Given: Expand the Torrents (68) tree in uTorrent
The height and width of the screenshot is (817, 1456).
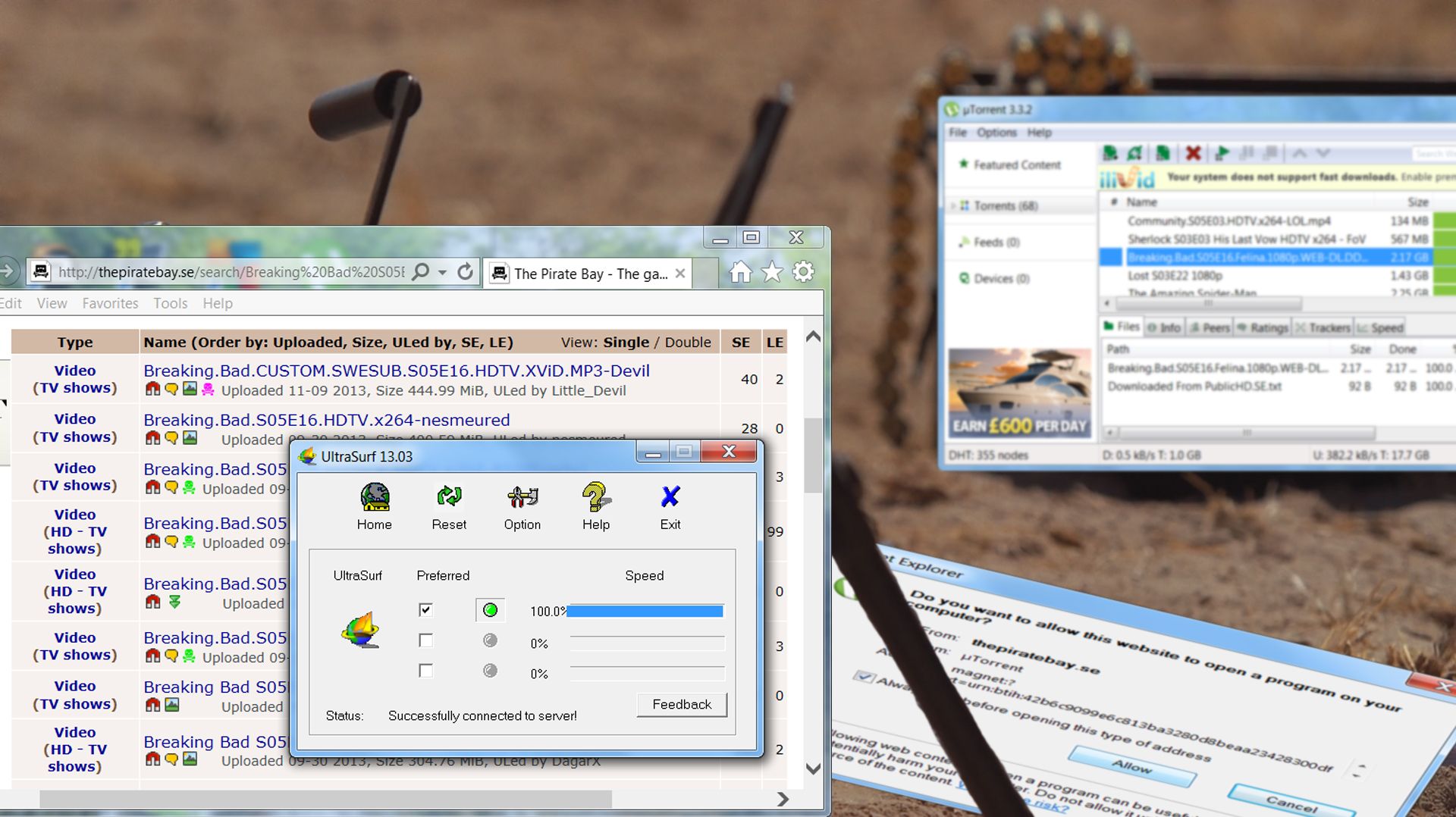Looking at the screenshot, I should pos(953,206).
